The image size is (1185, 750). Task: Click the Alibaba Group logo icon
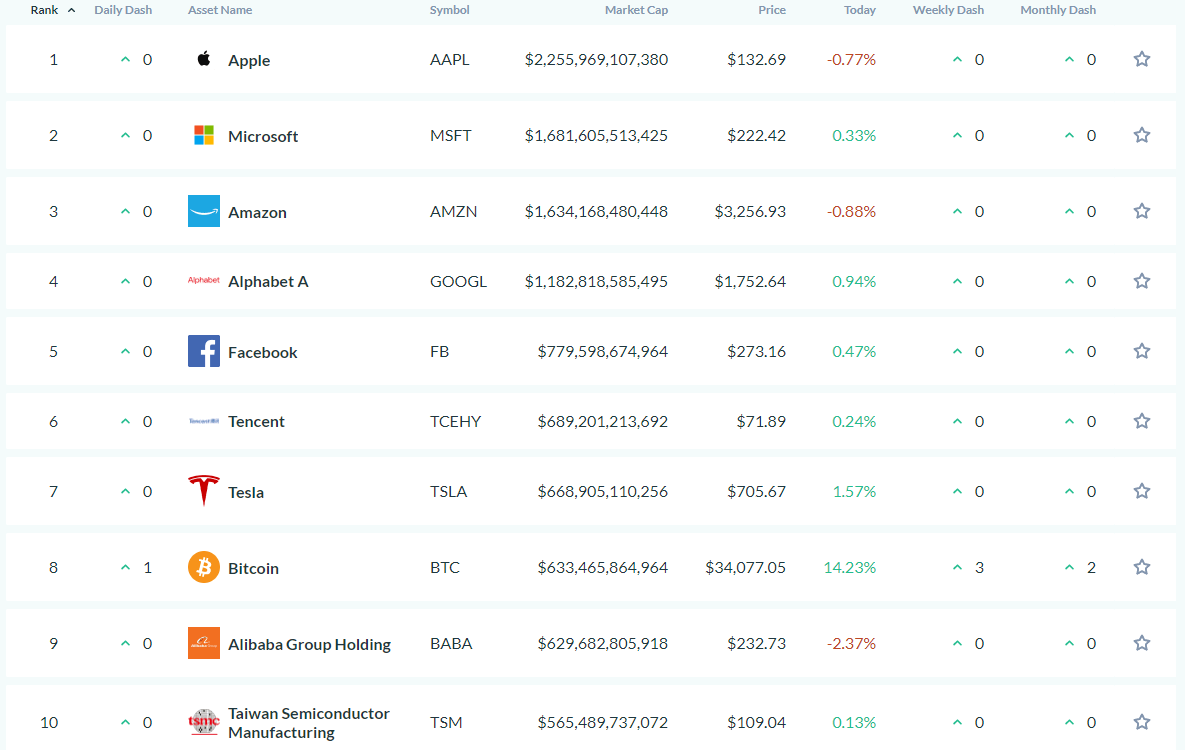pyautogui.click(x=204, y=643)
